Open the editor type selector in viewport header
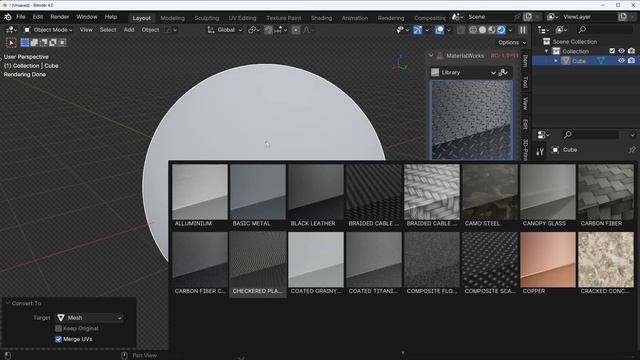 pos(11,30)
